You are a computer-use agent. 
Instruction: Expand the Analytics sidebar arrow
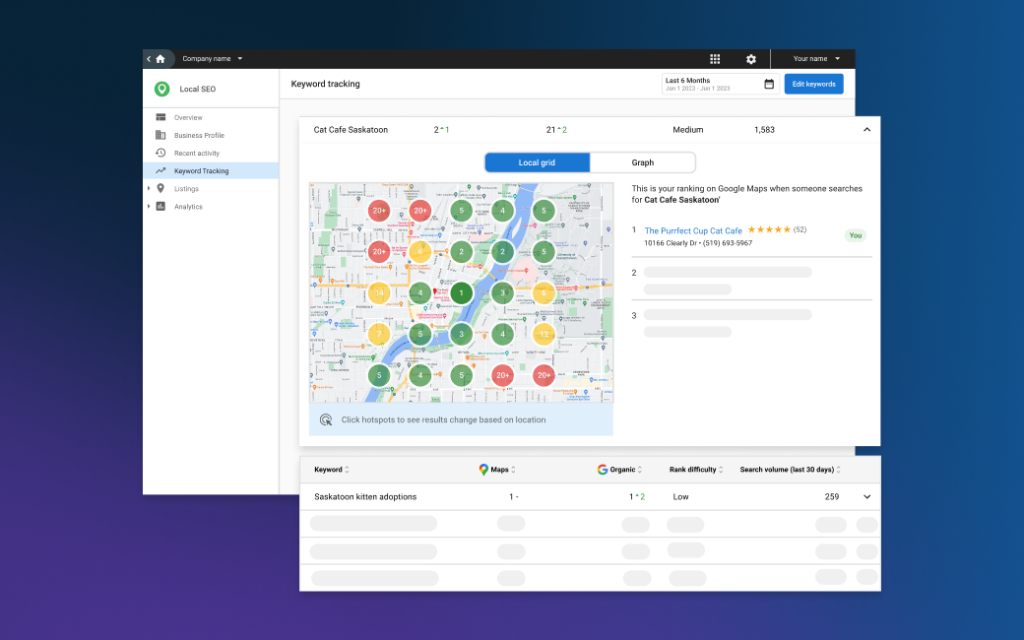(149, 206)
